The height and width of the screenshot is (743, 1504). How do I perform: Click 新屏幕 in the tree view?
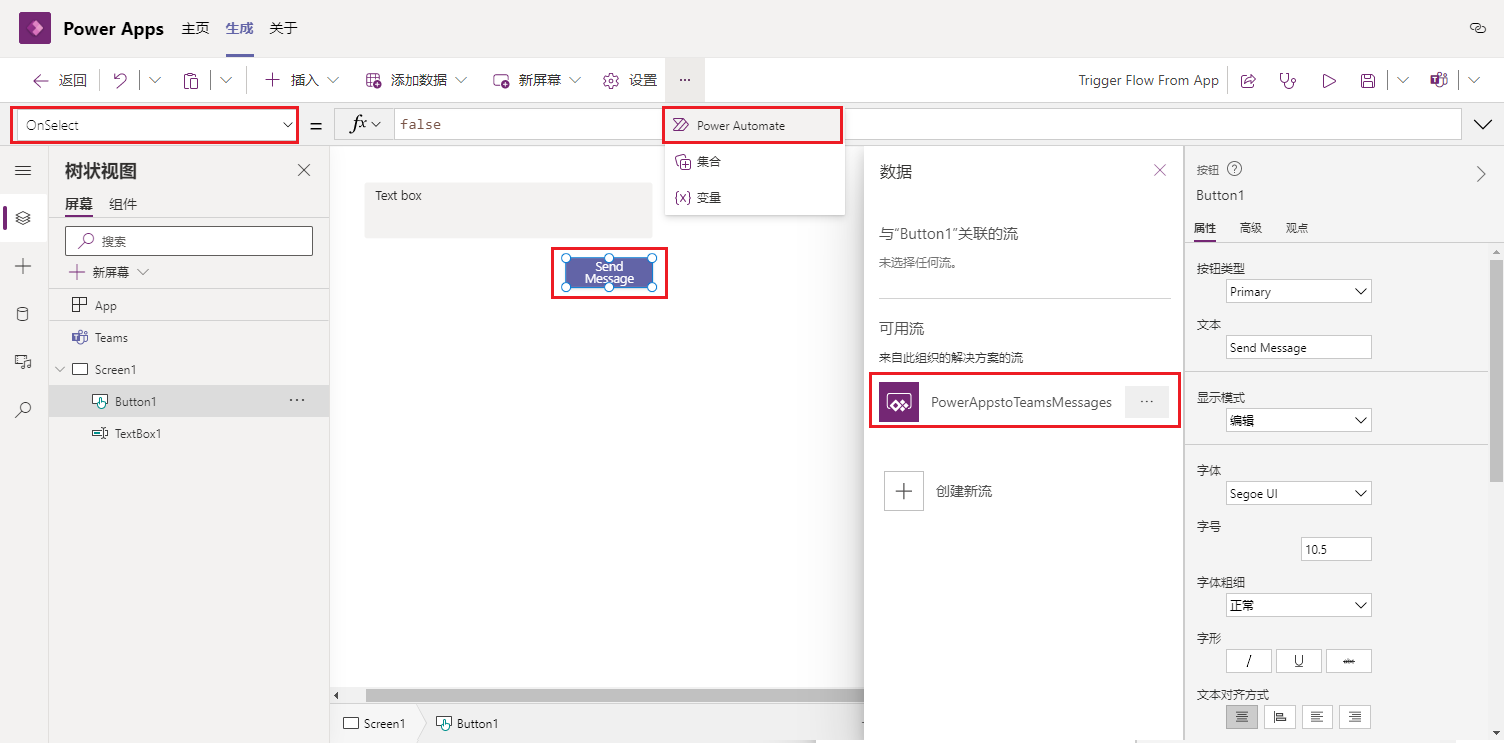click(x=109, y=272)
